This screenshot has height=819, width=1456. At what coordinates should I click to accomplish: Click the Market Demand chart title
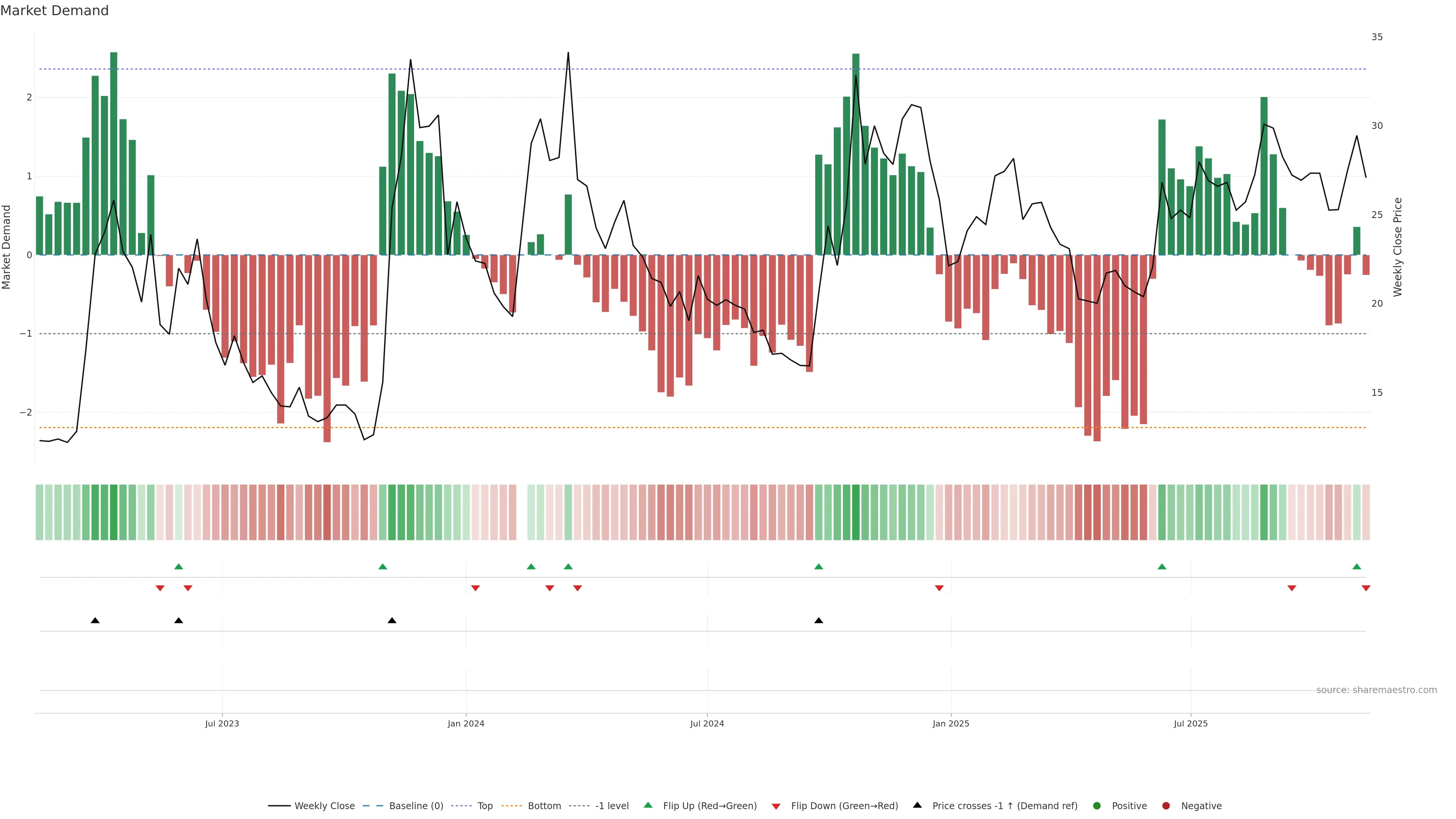[x=54, y=11]
